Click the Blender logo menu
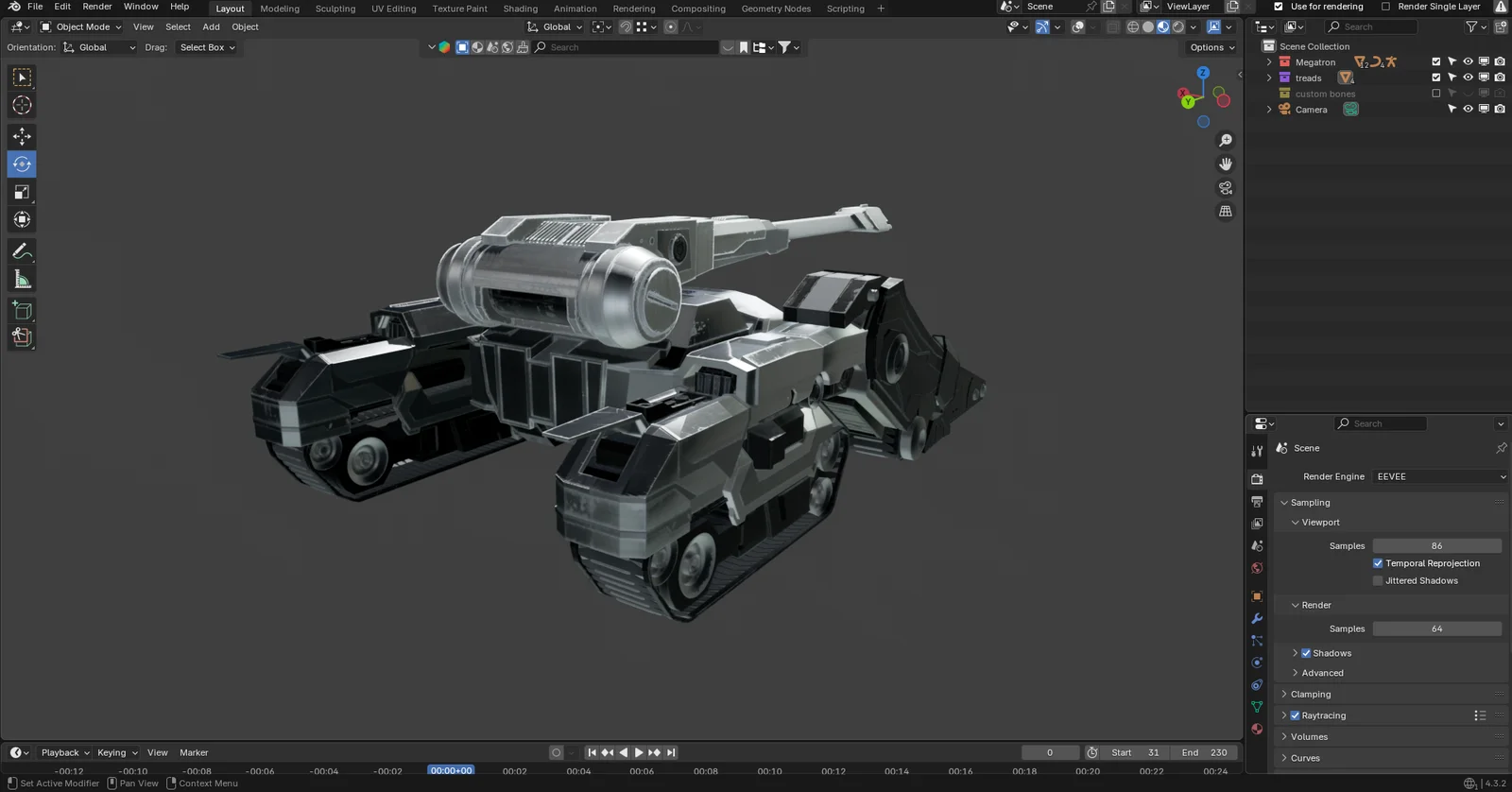Viewport: 1512px width, 792px height. pos(13,7)
